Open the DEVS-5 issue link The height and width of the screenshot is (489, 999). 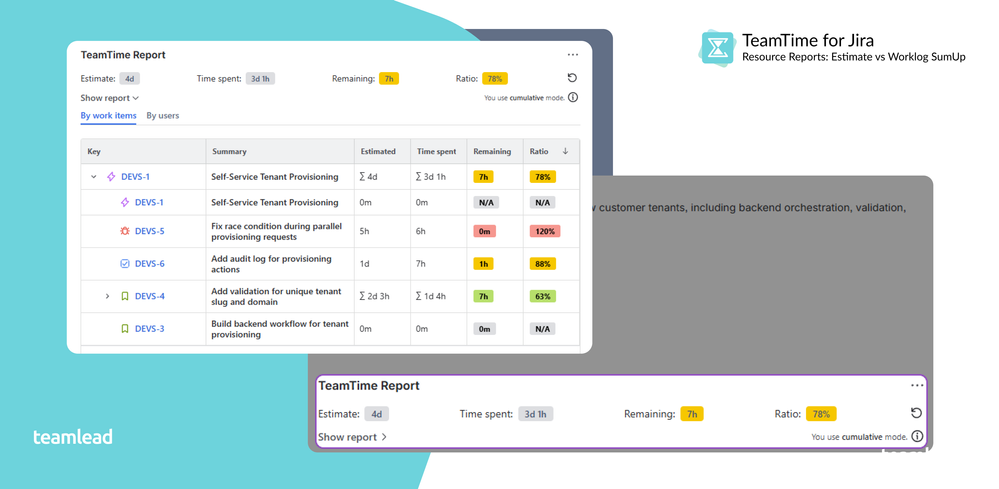click(x=150, y=231)
